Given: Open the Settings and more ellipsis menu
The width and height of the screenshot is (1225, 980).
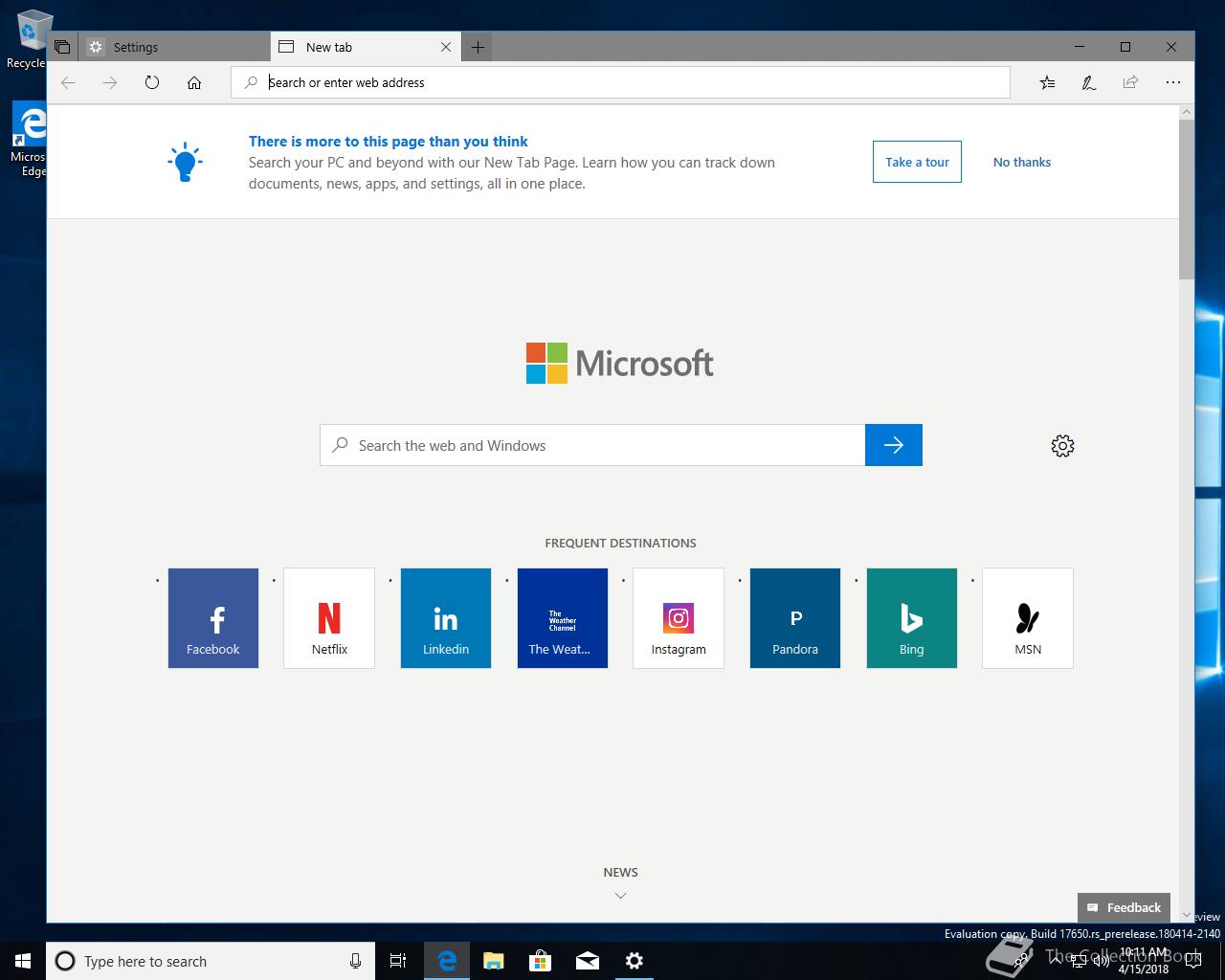Looking at the screenshot, I should (1173, 83).
